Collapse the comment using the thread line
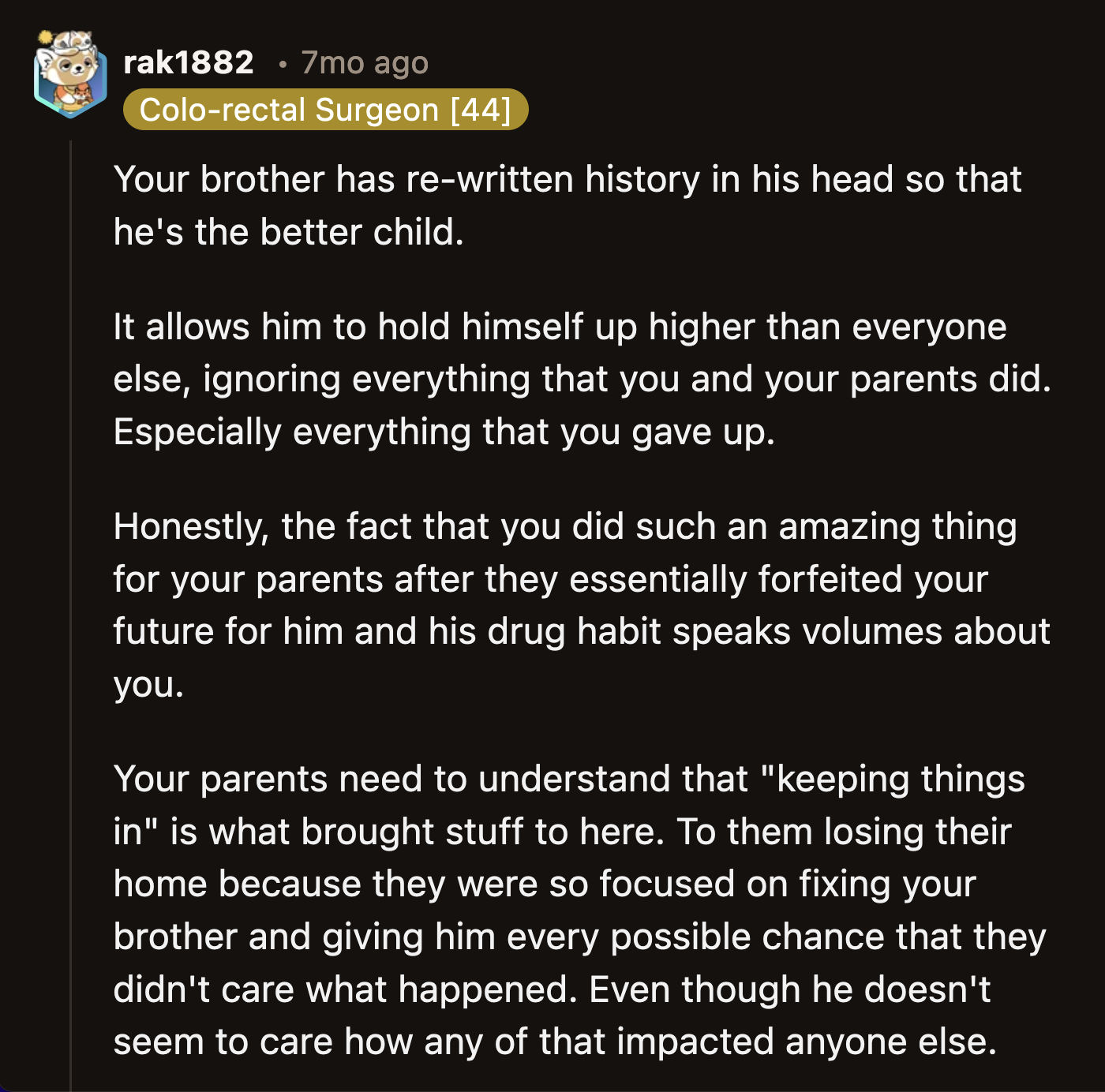This screenshot has height=1092, width=1105. pos(69,552)
